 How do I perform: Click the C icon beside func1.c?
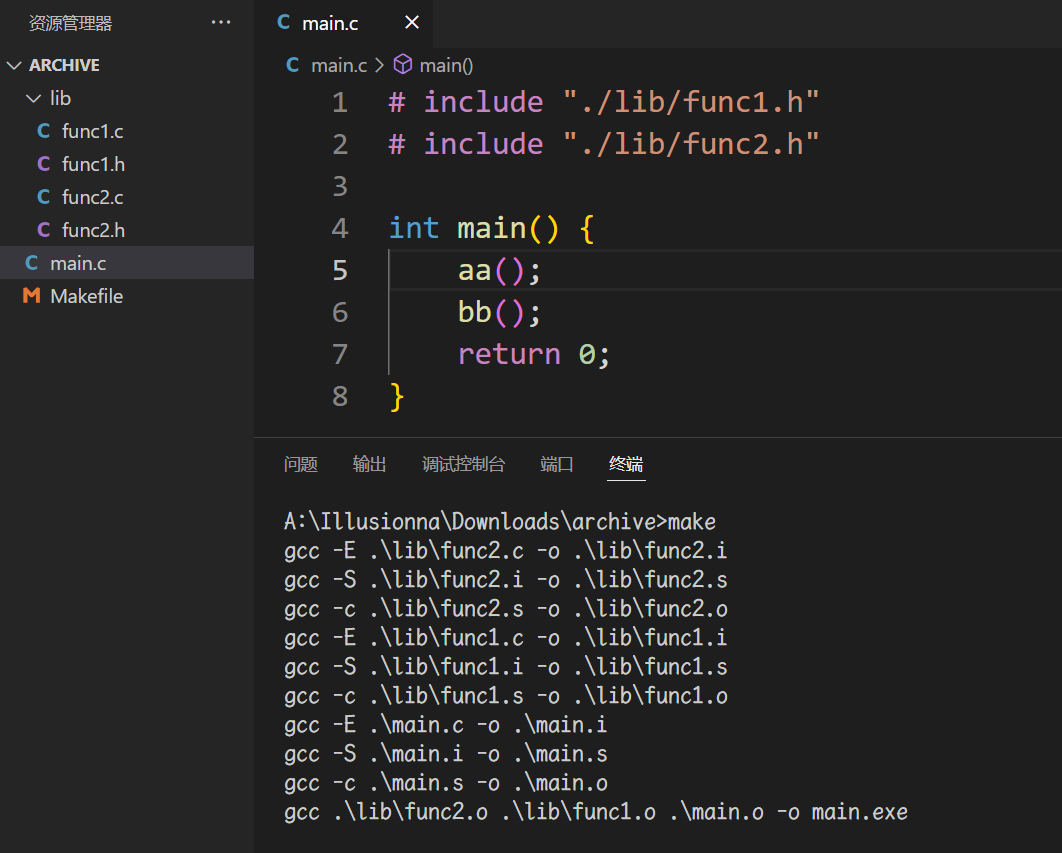46,131
